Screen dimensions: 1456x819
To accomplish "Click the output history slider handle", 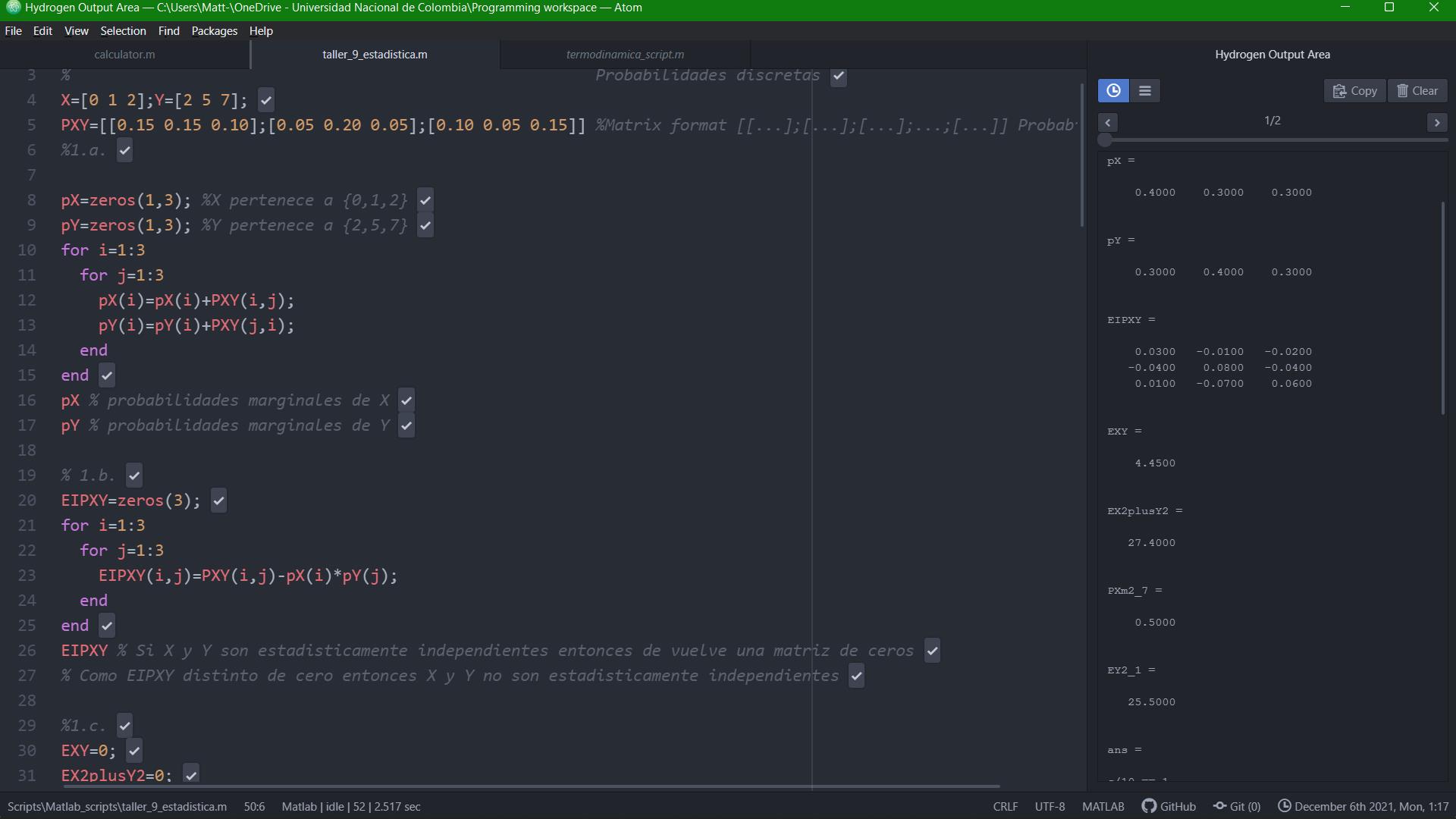I will click(x=1105, y=140).
